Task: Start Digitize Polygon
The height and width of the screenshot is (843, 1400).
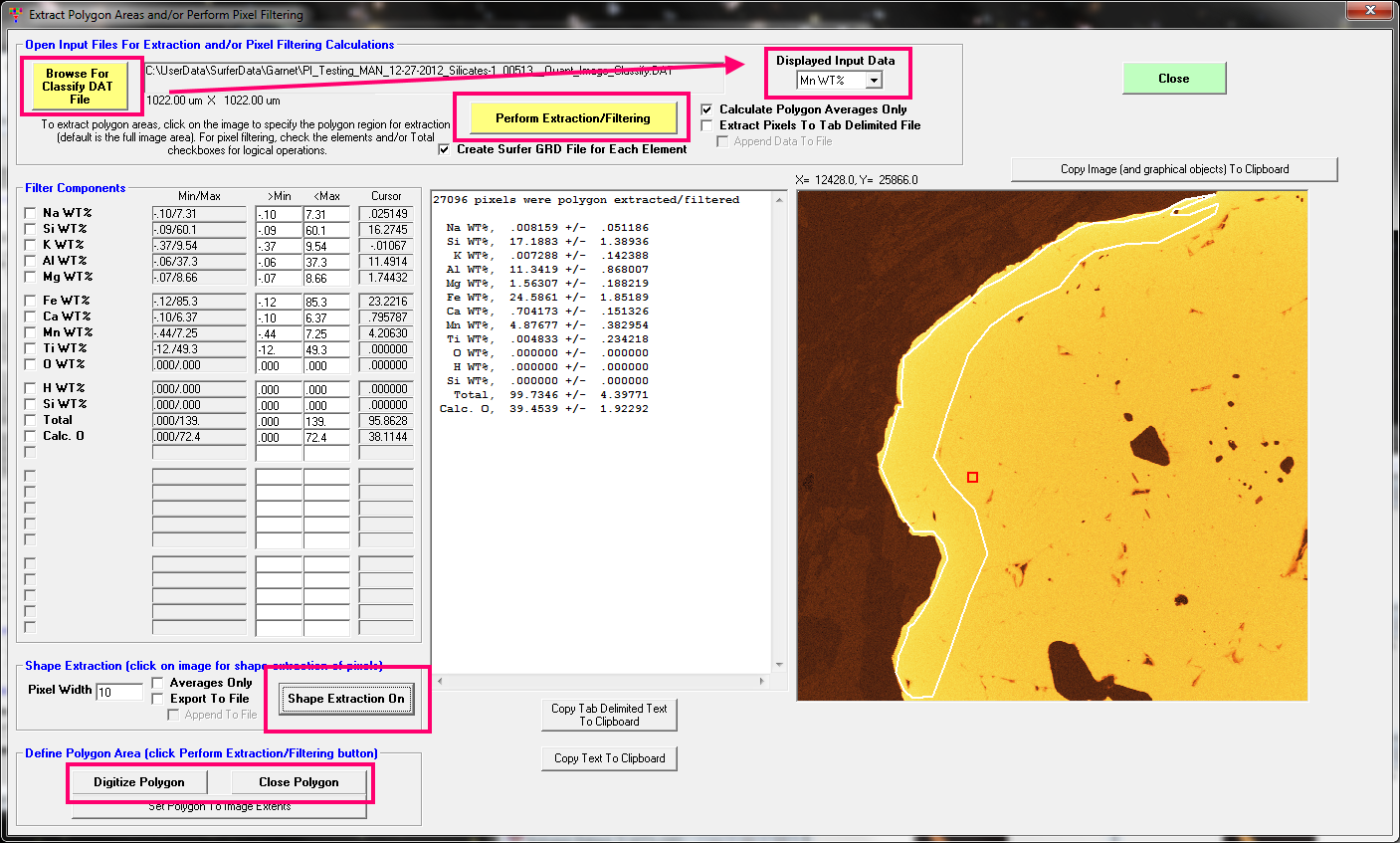Action: (139, 782)
